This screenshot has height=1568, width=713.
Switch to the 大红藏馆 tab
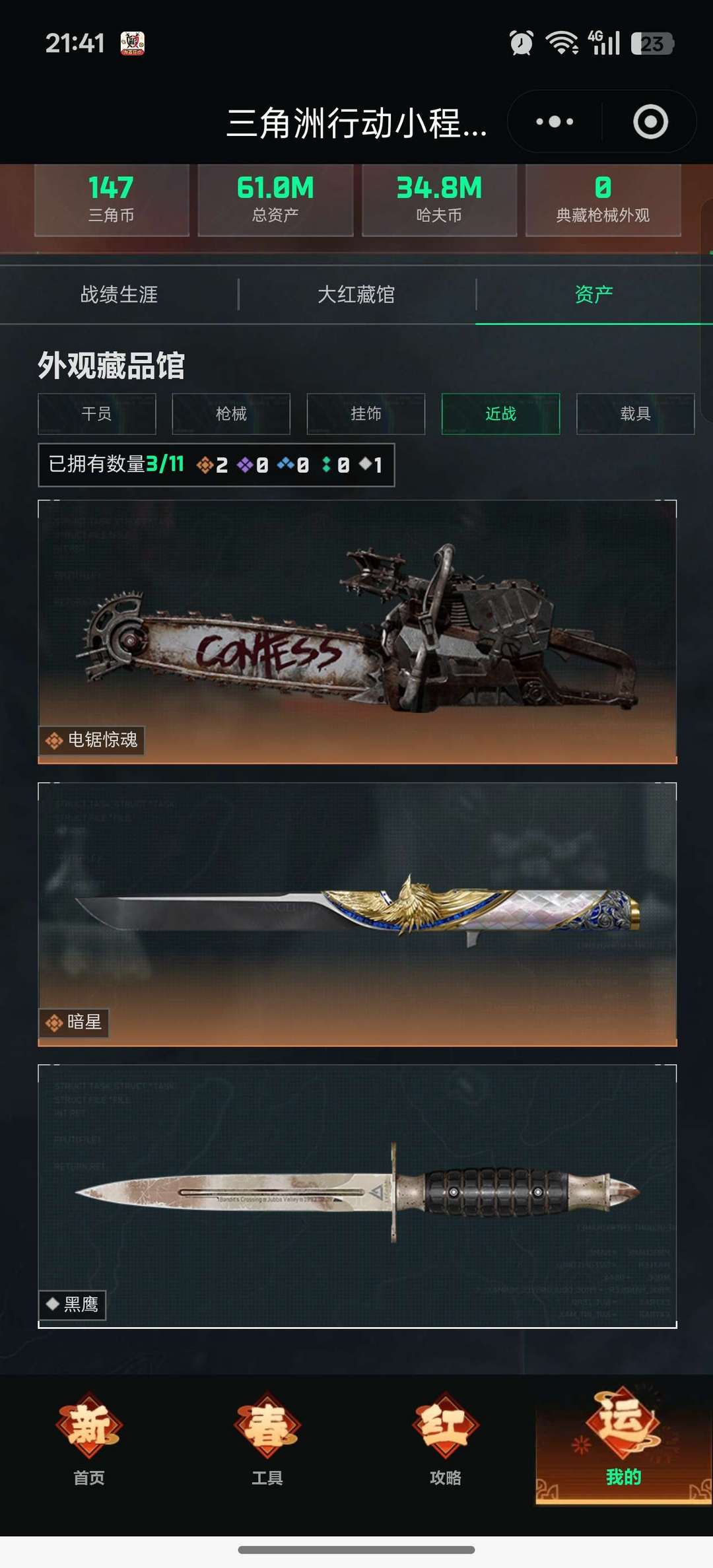[x=356, y=294]
